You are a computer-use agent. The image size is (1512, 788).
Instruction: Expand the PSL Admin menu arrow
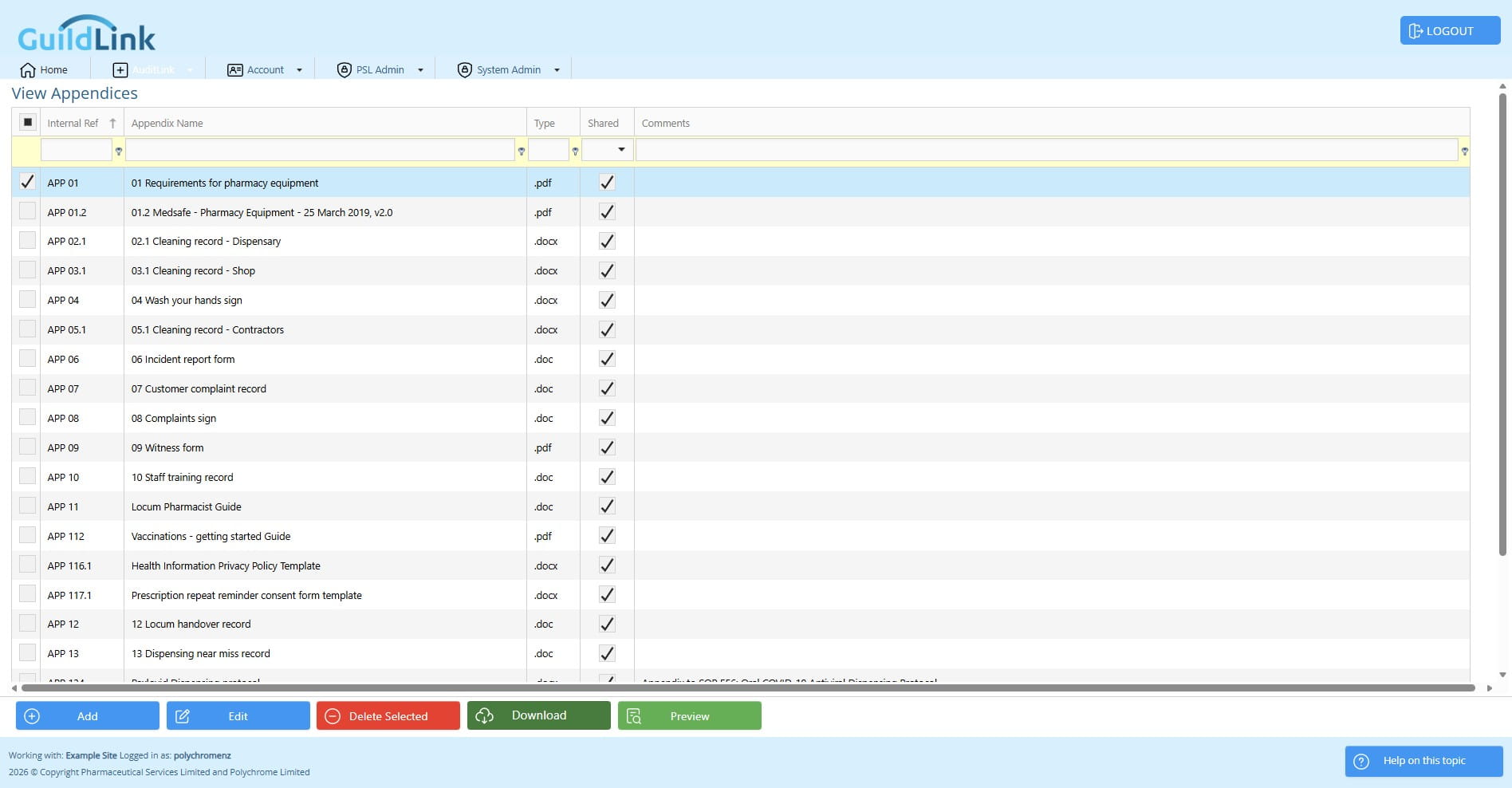421,70
